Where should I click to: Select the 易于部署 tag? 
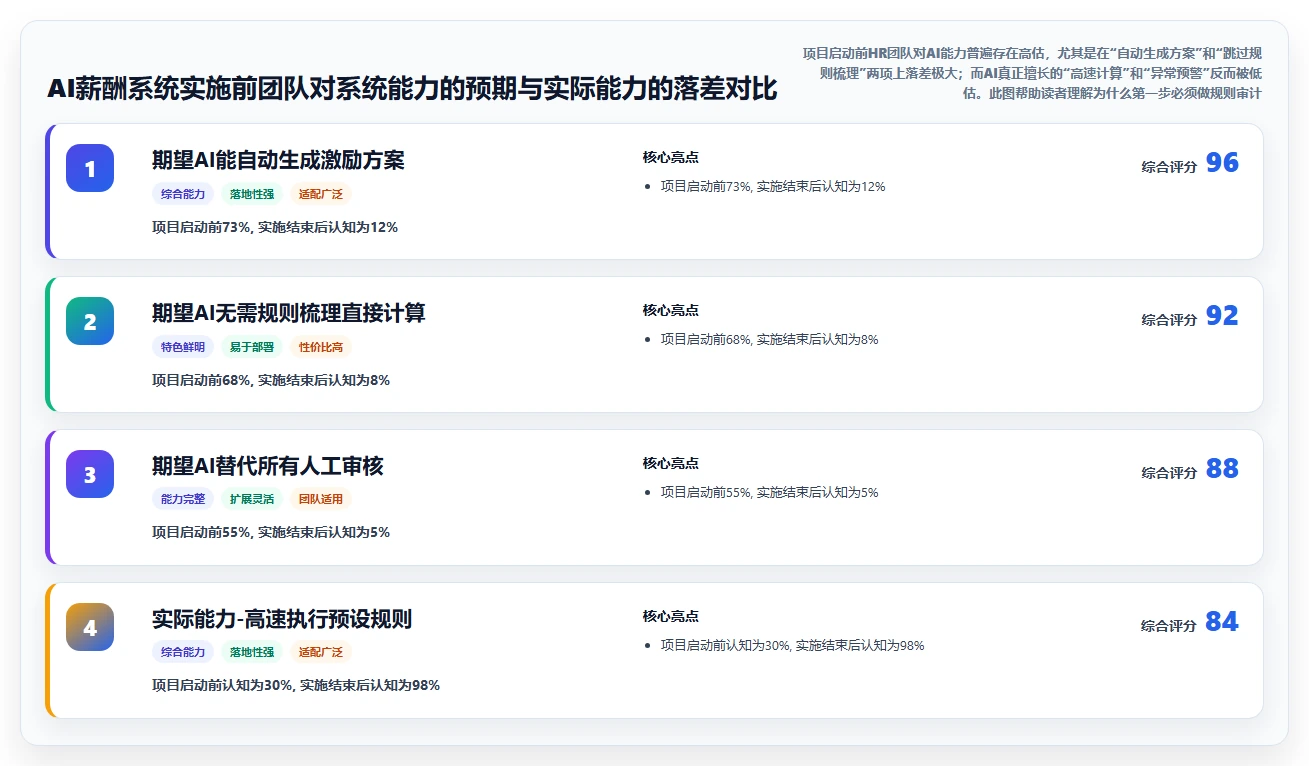252,347
